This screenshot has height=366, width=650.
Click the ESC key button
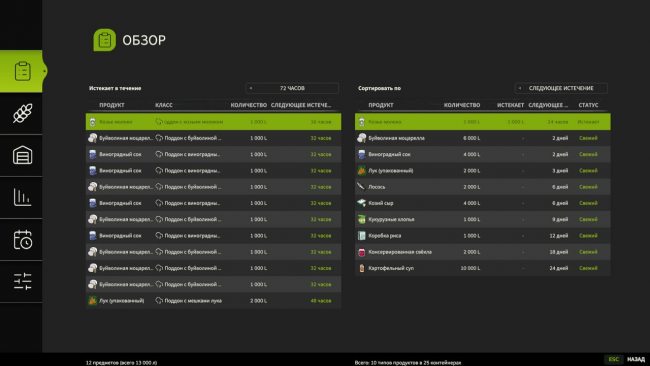pyautogui.click(x=614, y=359)
